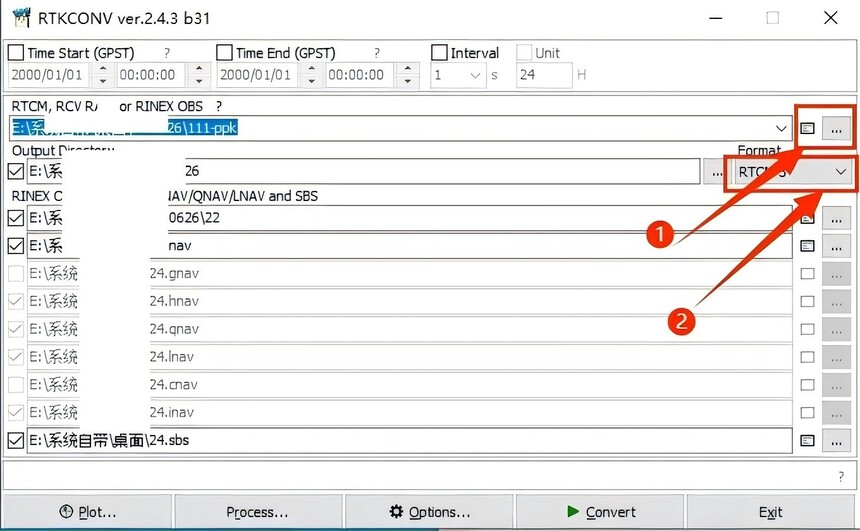Image resolution: width=860 pixels, height=531 pixels.
Task: Toggle the 24.gnav output checkbox
Action: tap(16, 273)
